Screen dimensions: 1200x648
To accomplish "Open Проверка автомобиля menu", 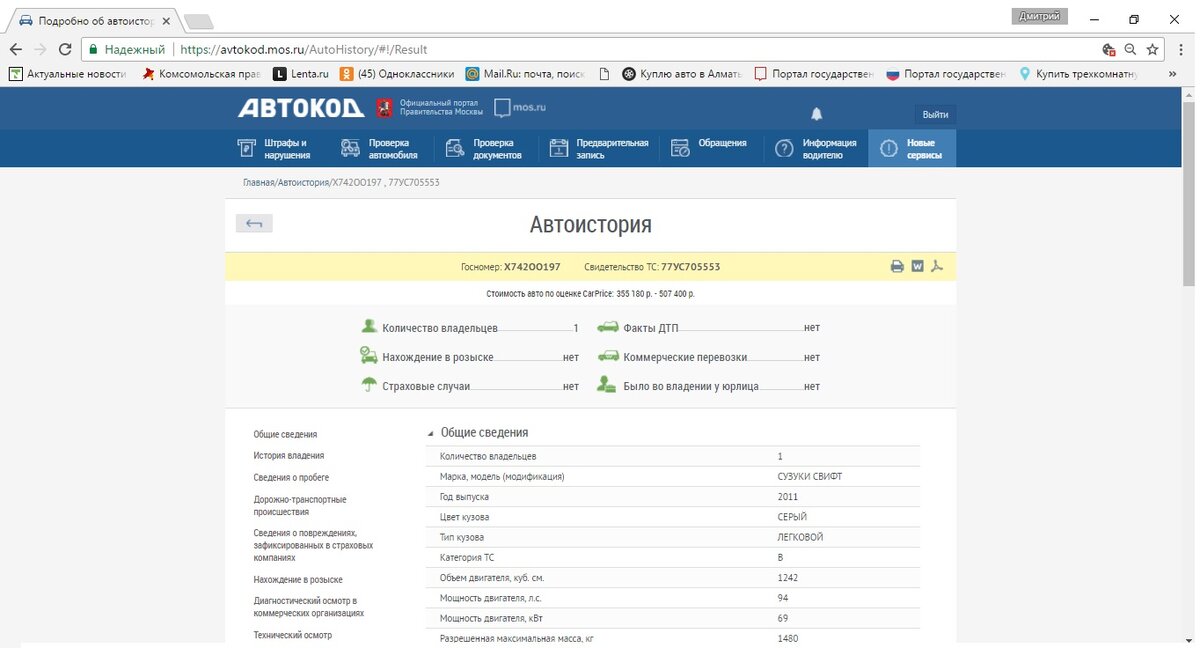I will (x=380, y=148).
